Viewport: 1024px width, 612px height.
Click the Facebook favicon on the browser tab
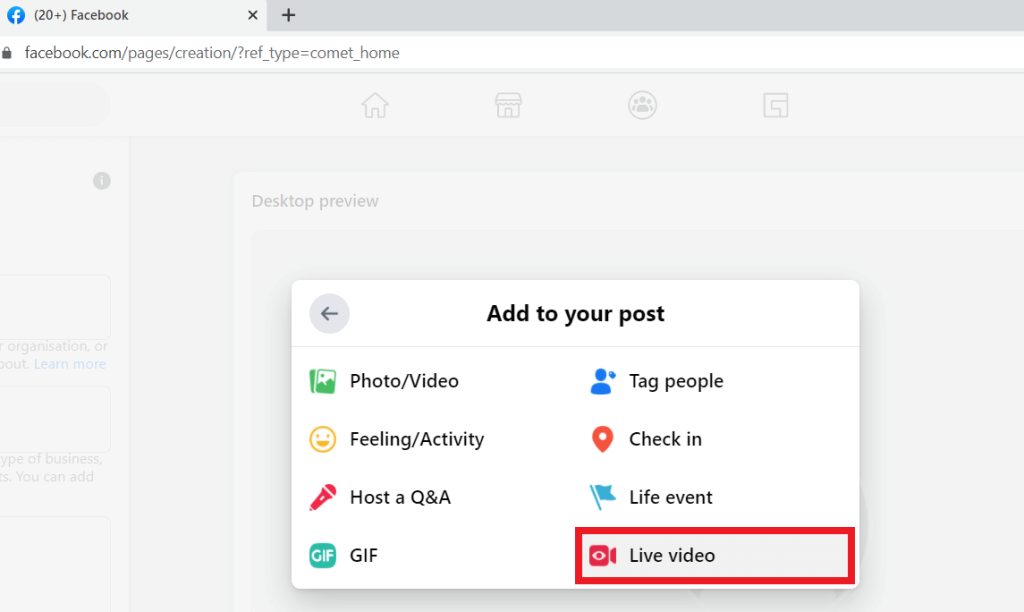pyautogui.click(x=16, y=15)
